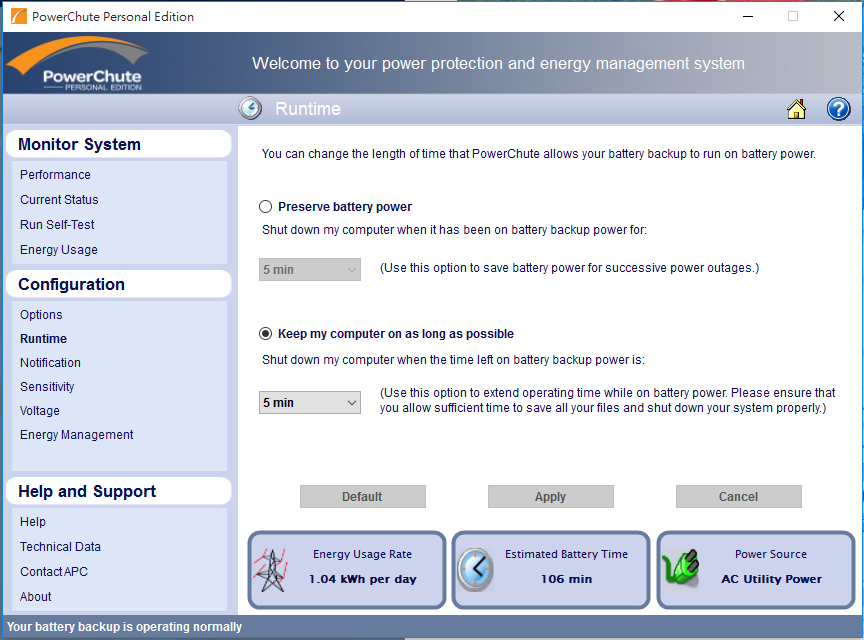Open Contact APC page
Image resolution: width=864 pixels, height=640 pixels.
point(53,572)
